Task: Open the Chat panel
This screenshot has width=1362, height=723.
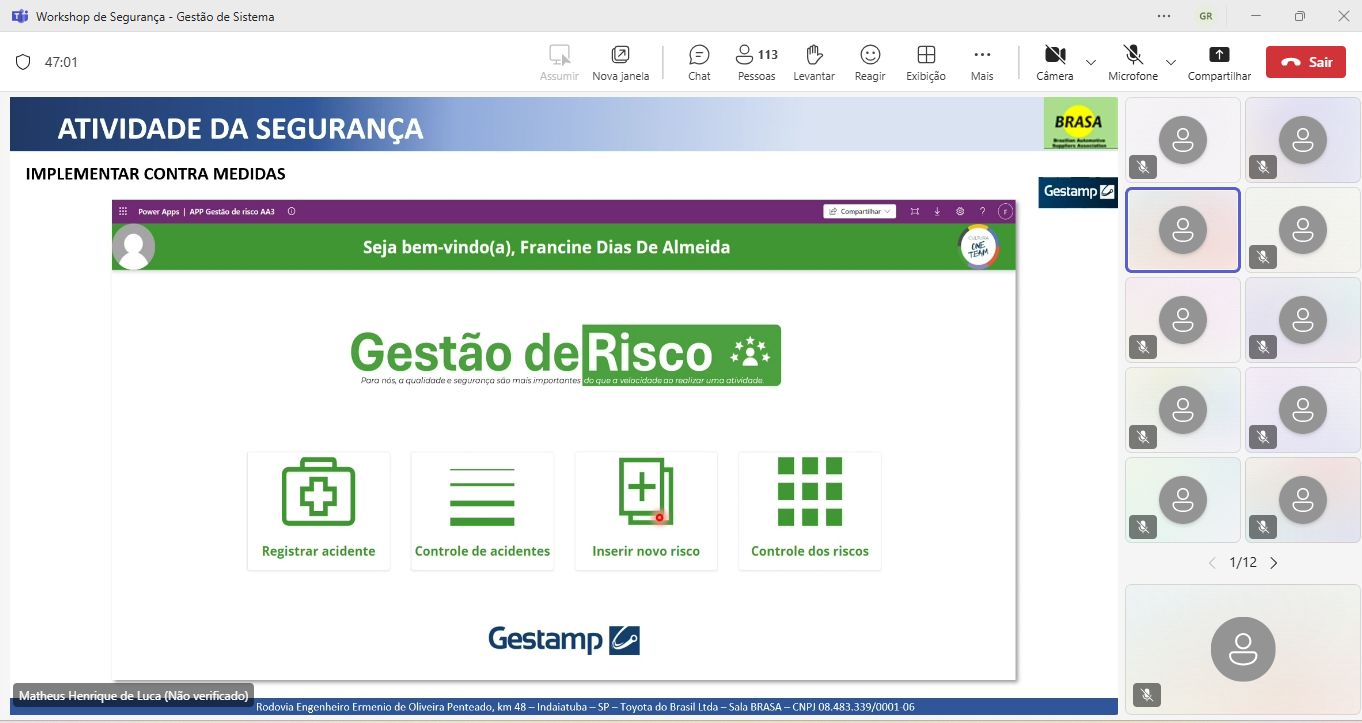Action: coord(699,62)
